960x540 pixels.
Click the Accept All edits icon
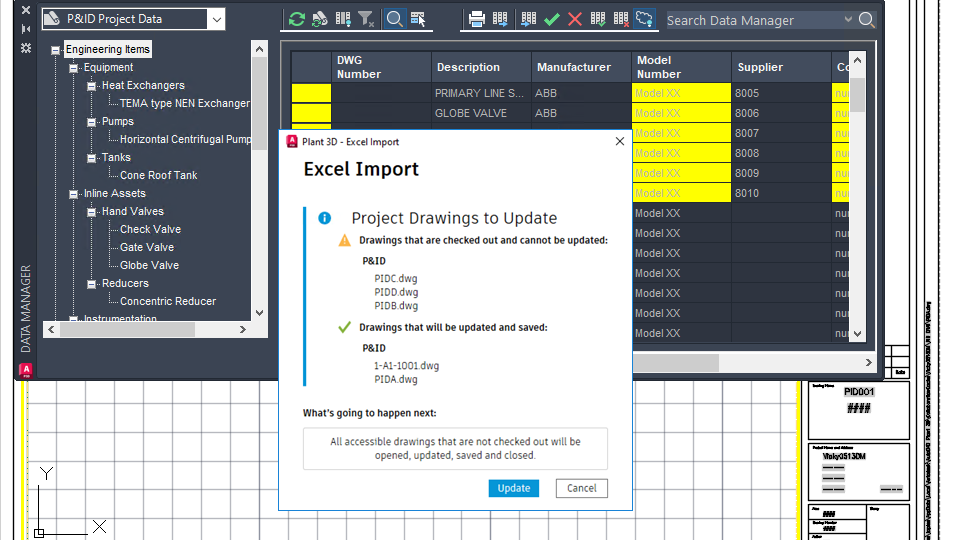598,19
